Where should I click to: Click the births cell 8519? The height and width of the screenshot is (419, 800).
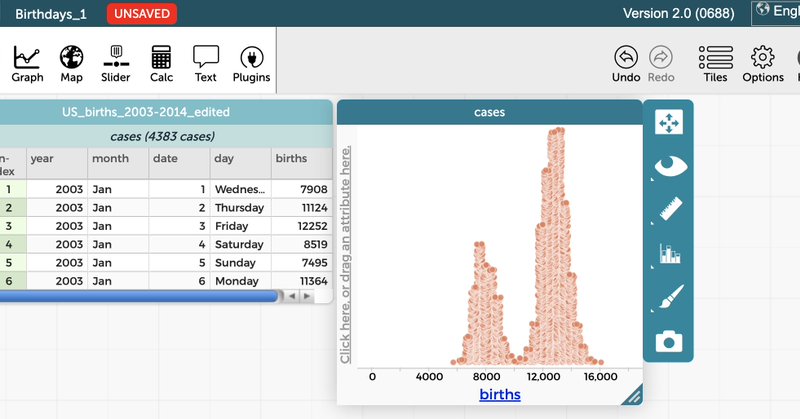(302, 244)
